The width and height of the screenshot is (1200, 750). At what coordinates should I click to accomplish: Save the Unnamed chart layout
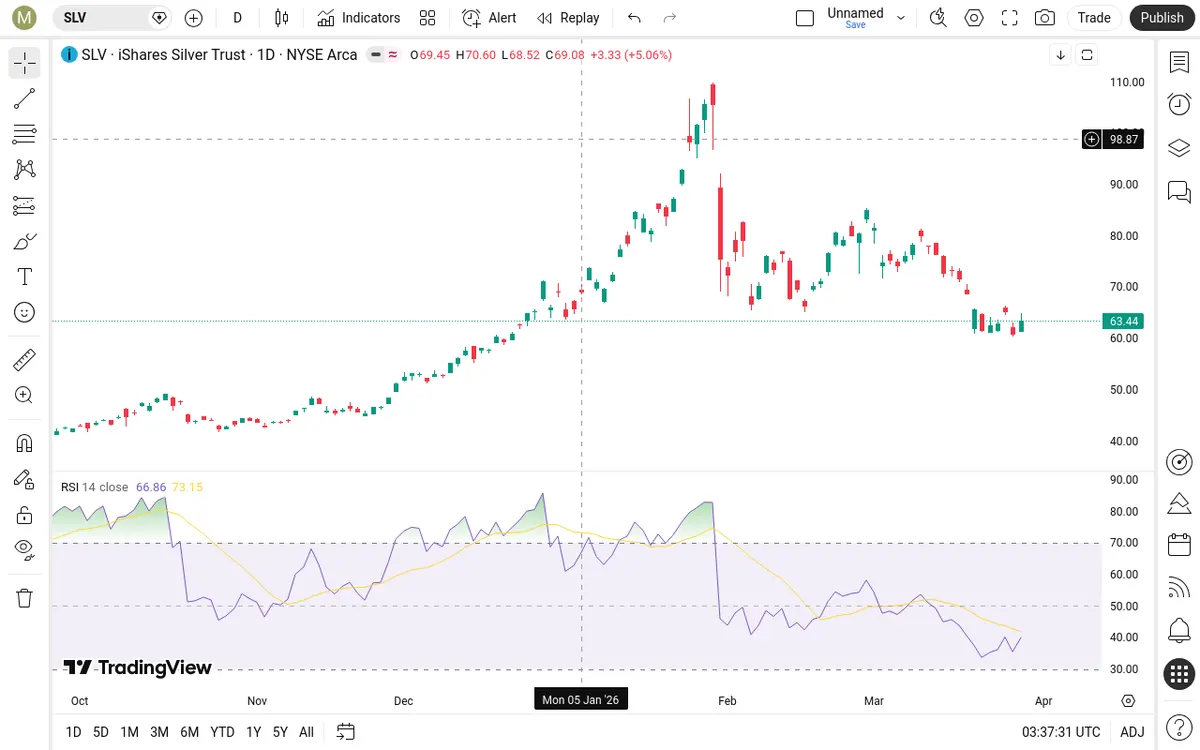(855, 18)
